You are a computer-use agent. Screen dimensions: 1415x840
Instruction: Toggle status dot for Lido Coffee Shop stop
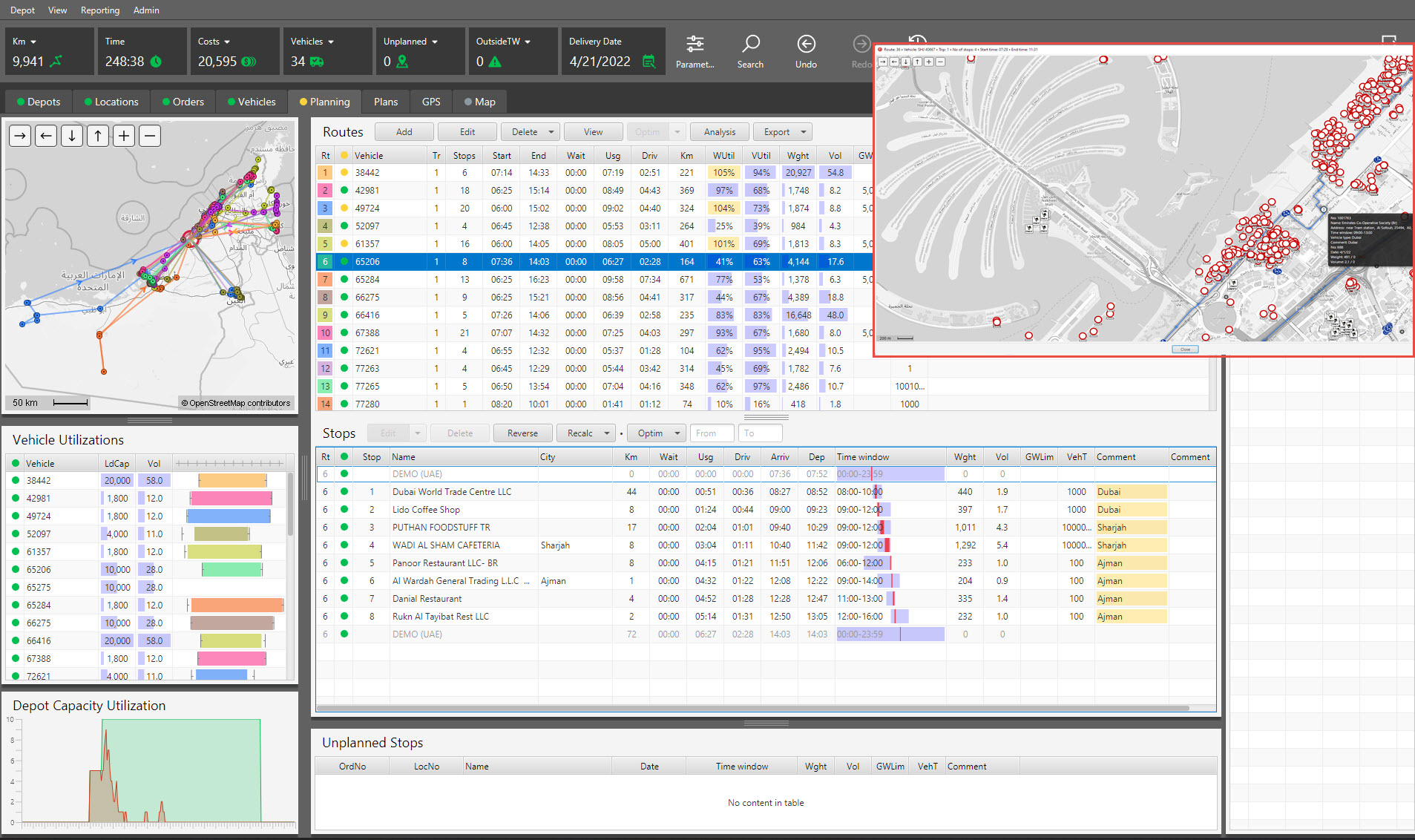click(x=344, y=510)
